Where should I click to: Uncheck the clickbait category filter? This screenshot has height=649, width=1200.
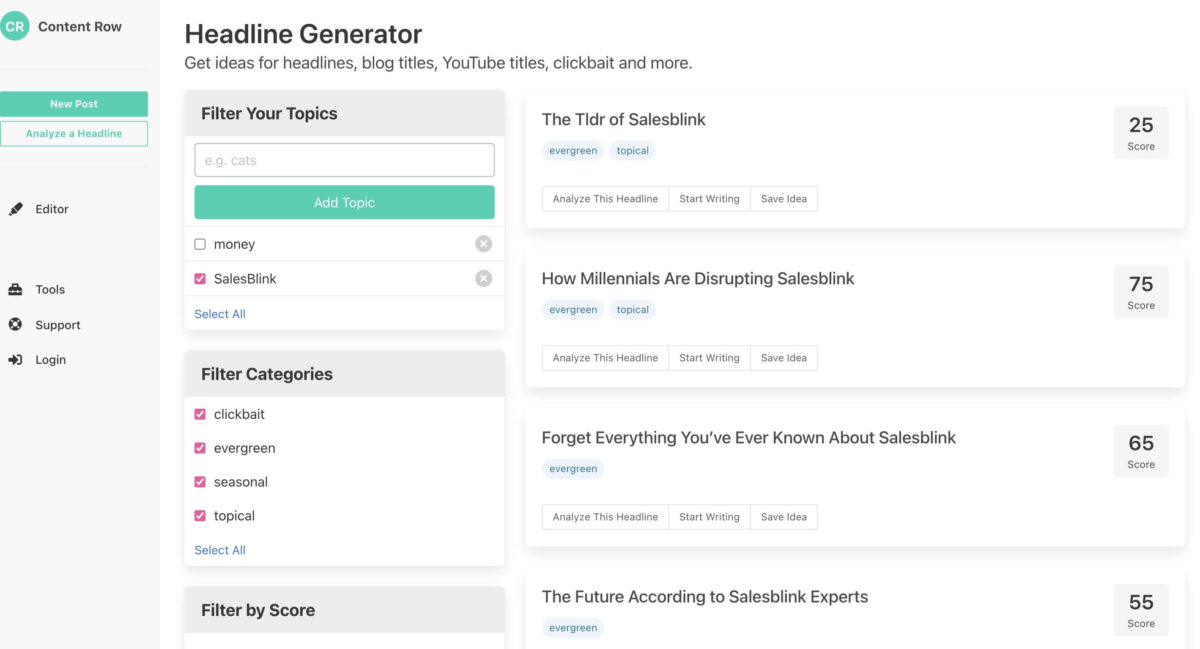(x=199, y=413)
